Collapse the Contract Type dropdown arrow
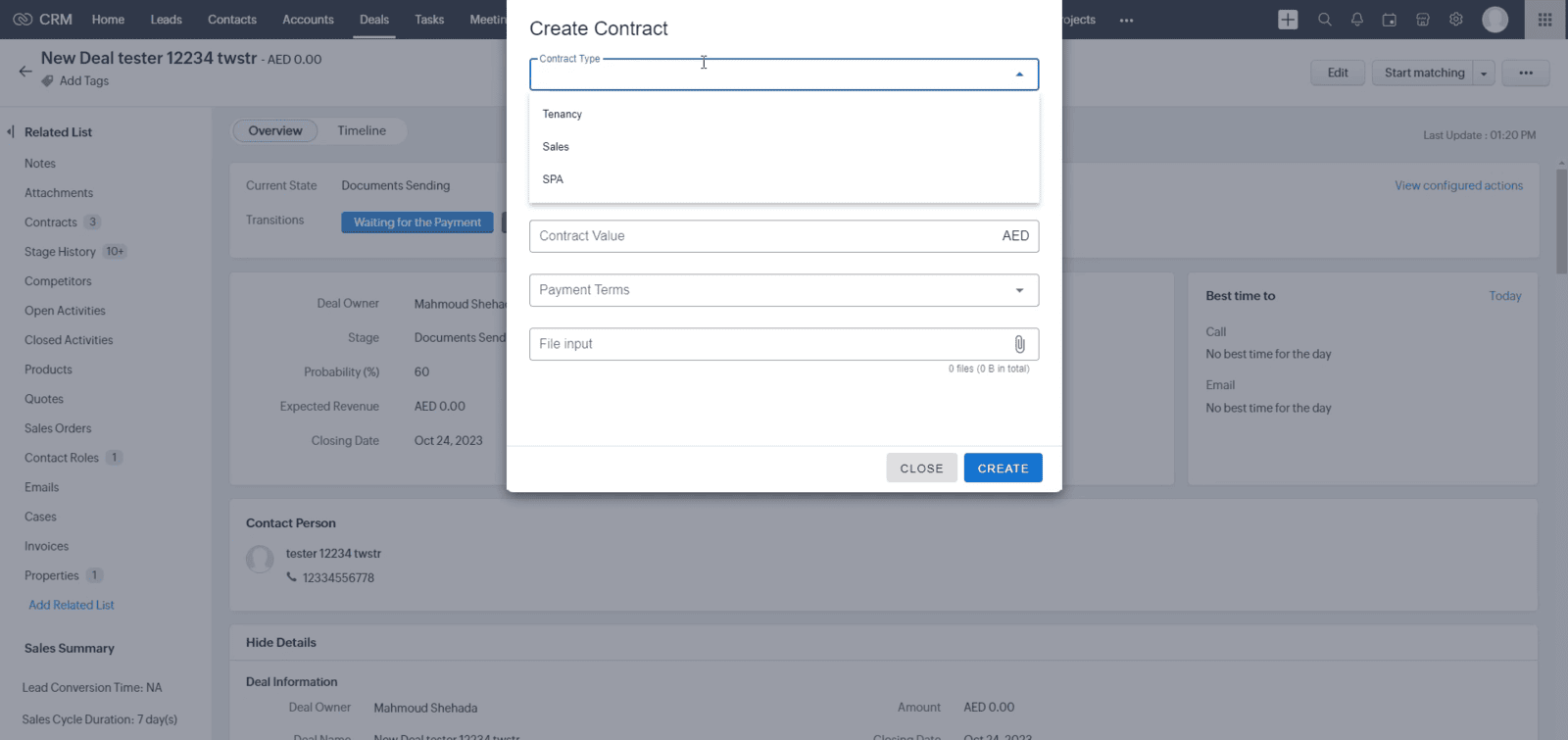The width and height of the screenshot is (1568, 740). [x=1019, y=74]
